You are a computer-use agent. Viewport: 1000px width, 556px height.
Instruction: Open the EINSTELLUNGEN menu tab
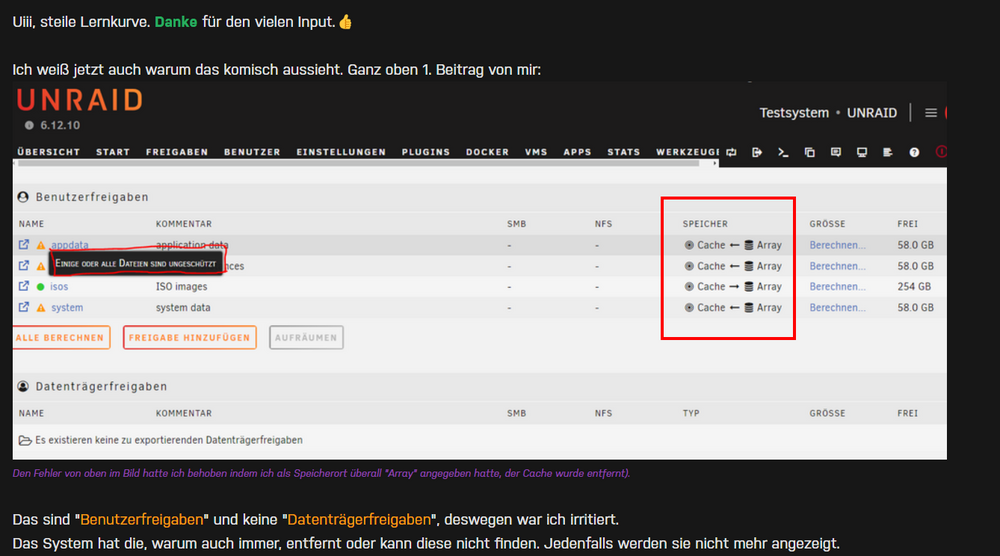pos(341,152)
